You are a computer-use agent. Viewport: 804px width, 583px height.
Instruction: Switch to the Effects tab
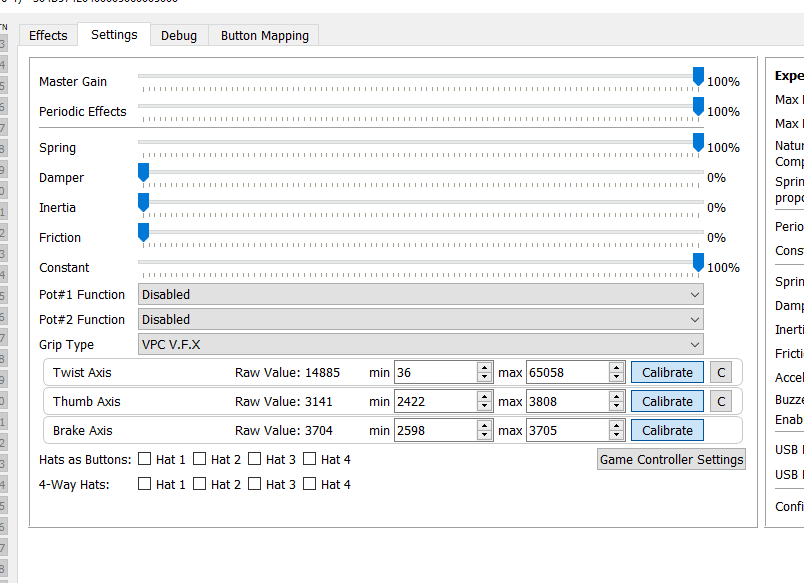click(48, 35)
